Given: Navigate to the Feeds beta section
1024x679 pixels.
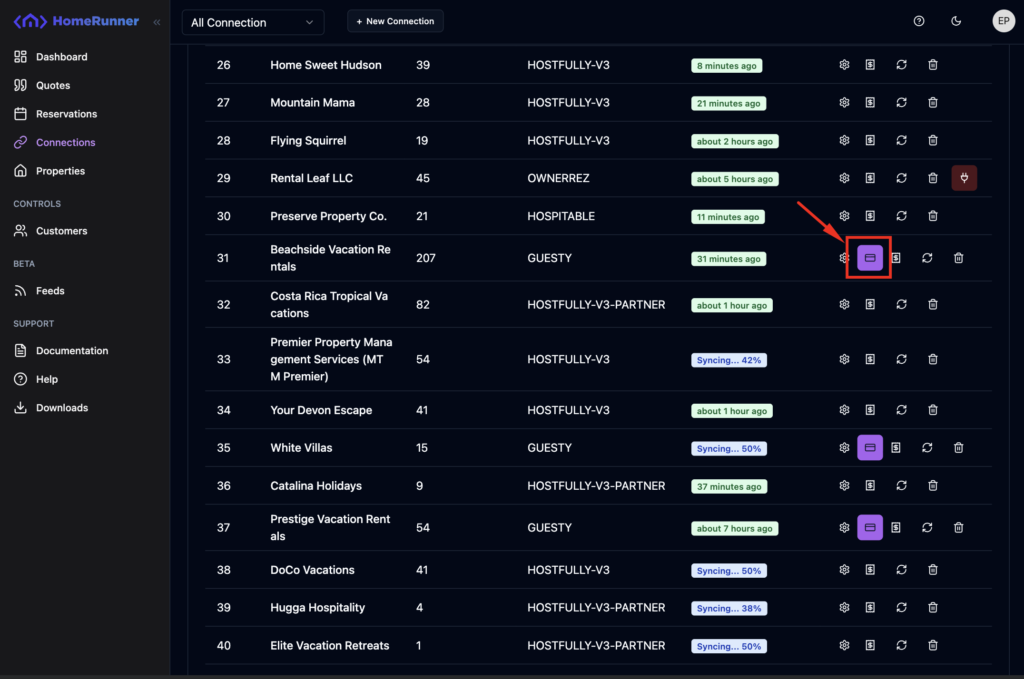Looking at the screenshot, I should [50, 291].
